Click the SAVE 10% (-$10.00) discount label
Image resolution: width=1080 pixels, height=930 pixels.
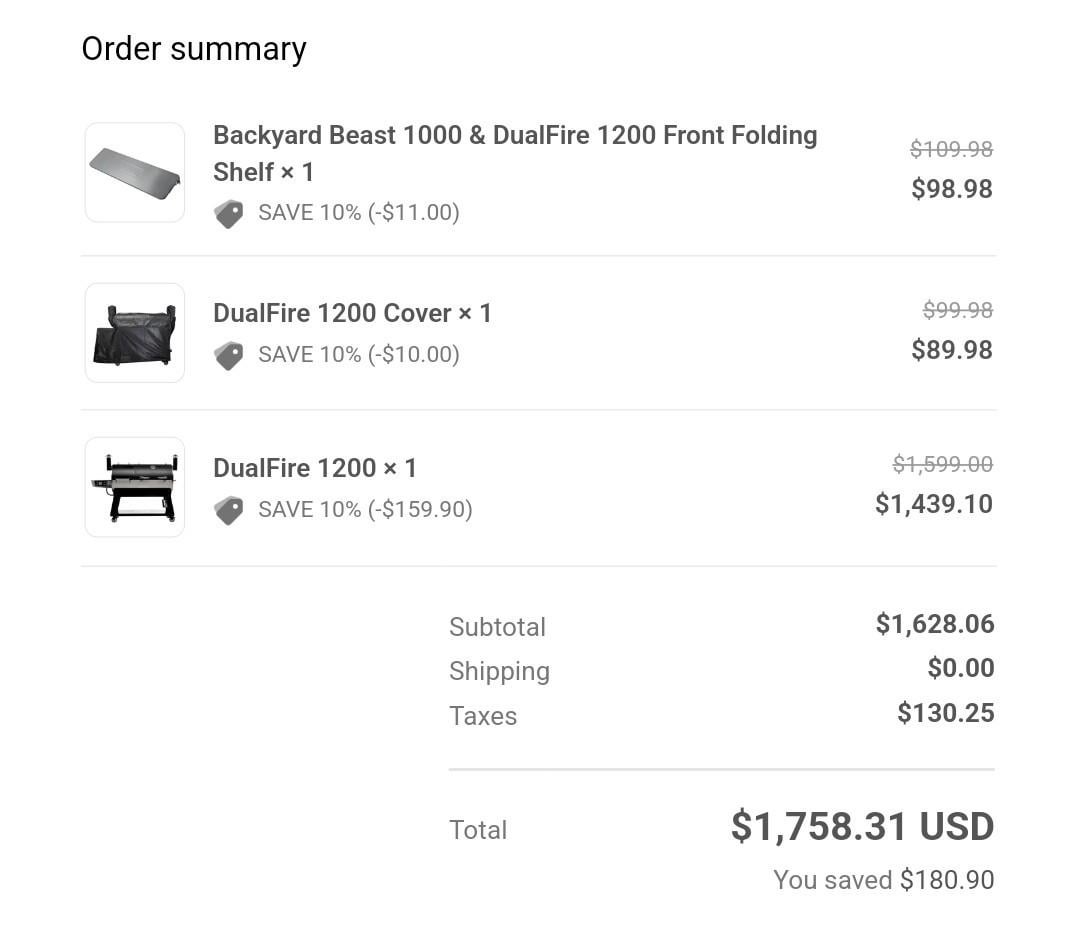coord(359,354)
